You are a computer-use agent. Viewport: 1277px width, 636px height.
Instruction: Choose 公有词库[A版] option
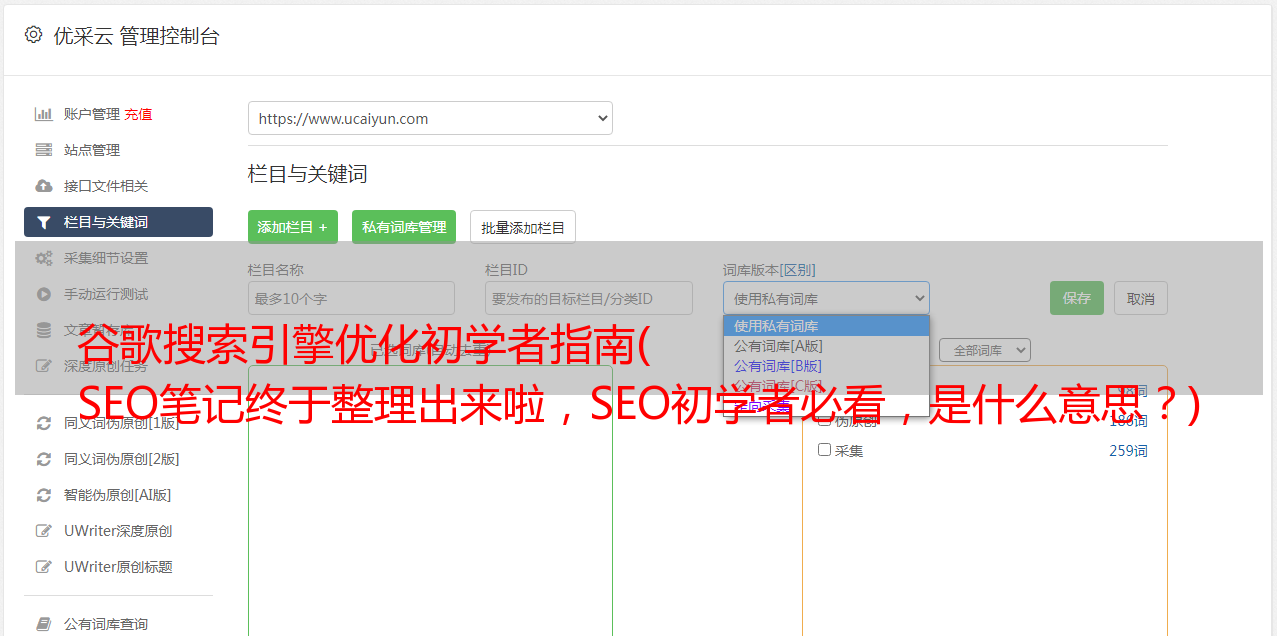pos(826,346)
